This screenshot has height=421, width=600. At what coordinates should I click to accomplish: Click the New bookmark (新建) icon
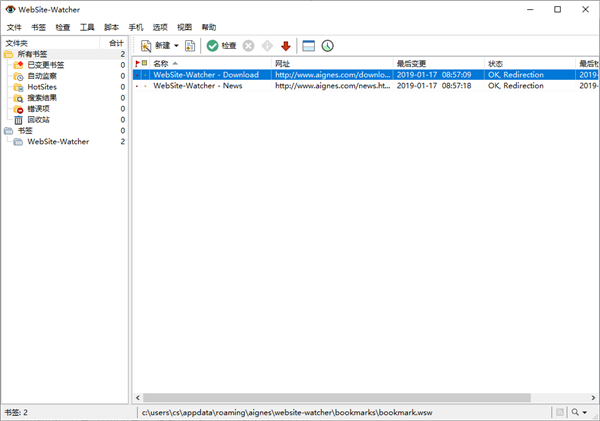pyautogui.click(x=146, y=46)
